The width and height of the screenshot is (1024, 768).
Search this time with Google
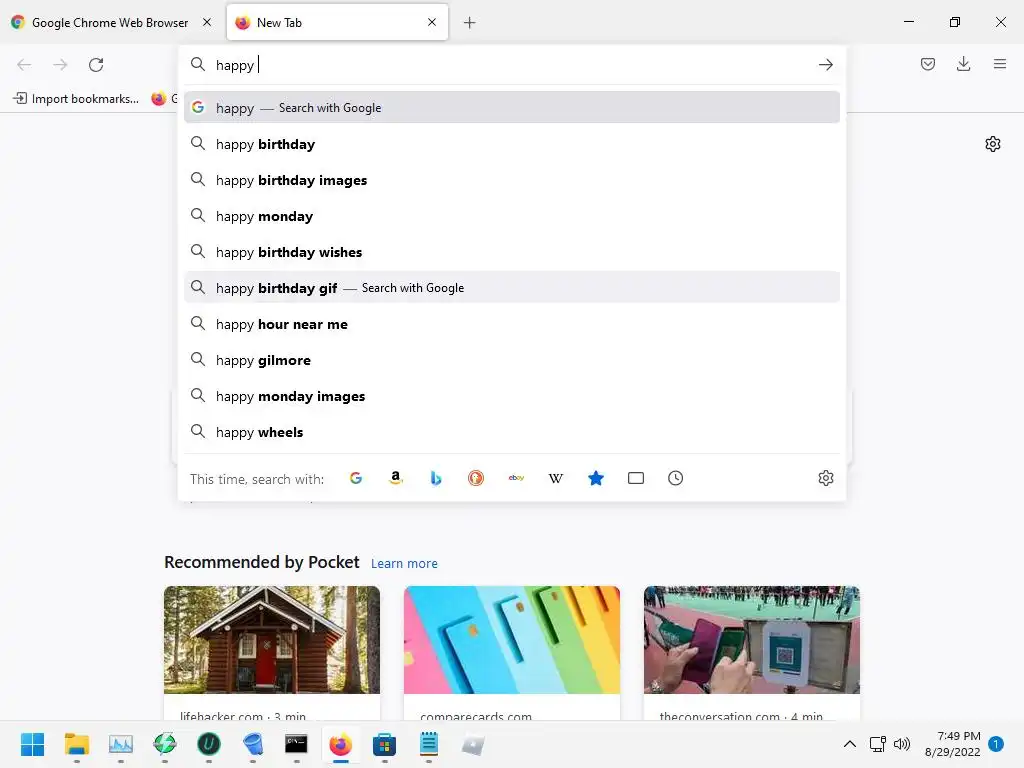pos(355,478)
